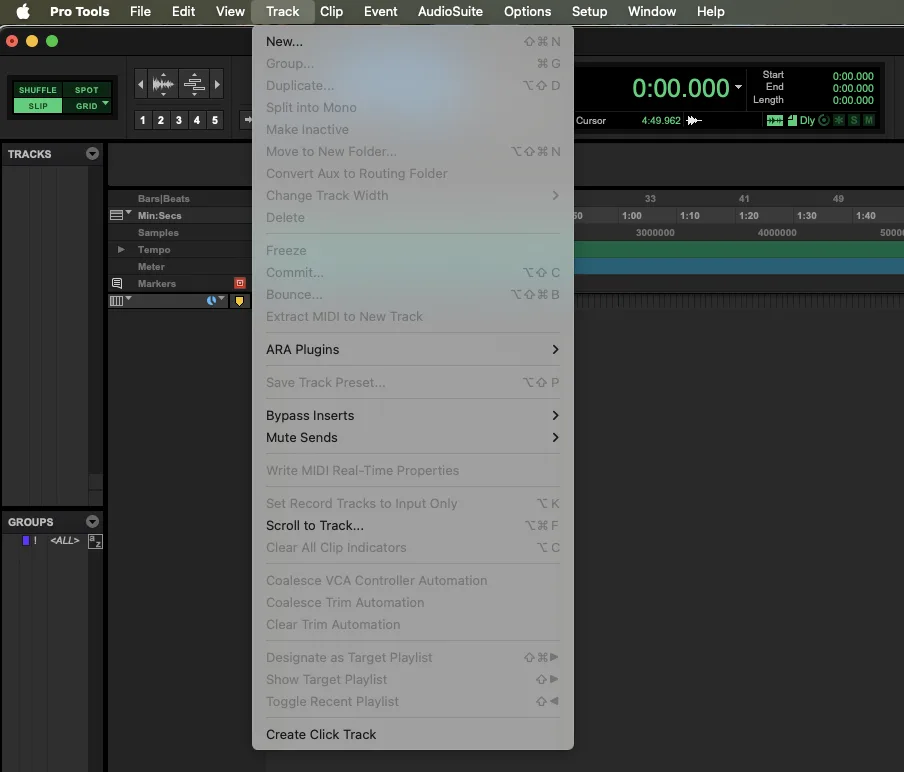The height and width of the screenshot is (772, 904).
Task: Click the arrow icon right of zoom preset 5
Action: (248, 120)
